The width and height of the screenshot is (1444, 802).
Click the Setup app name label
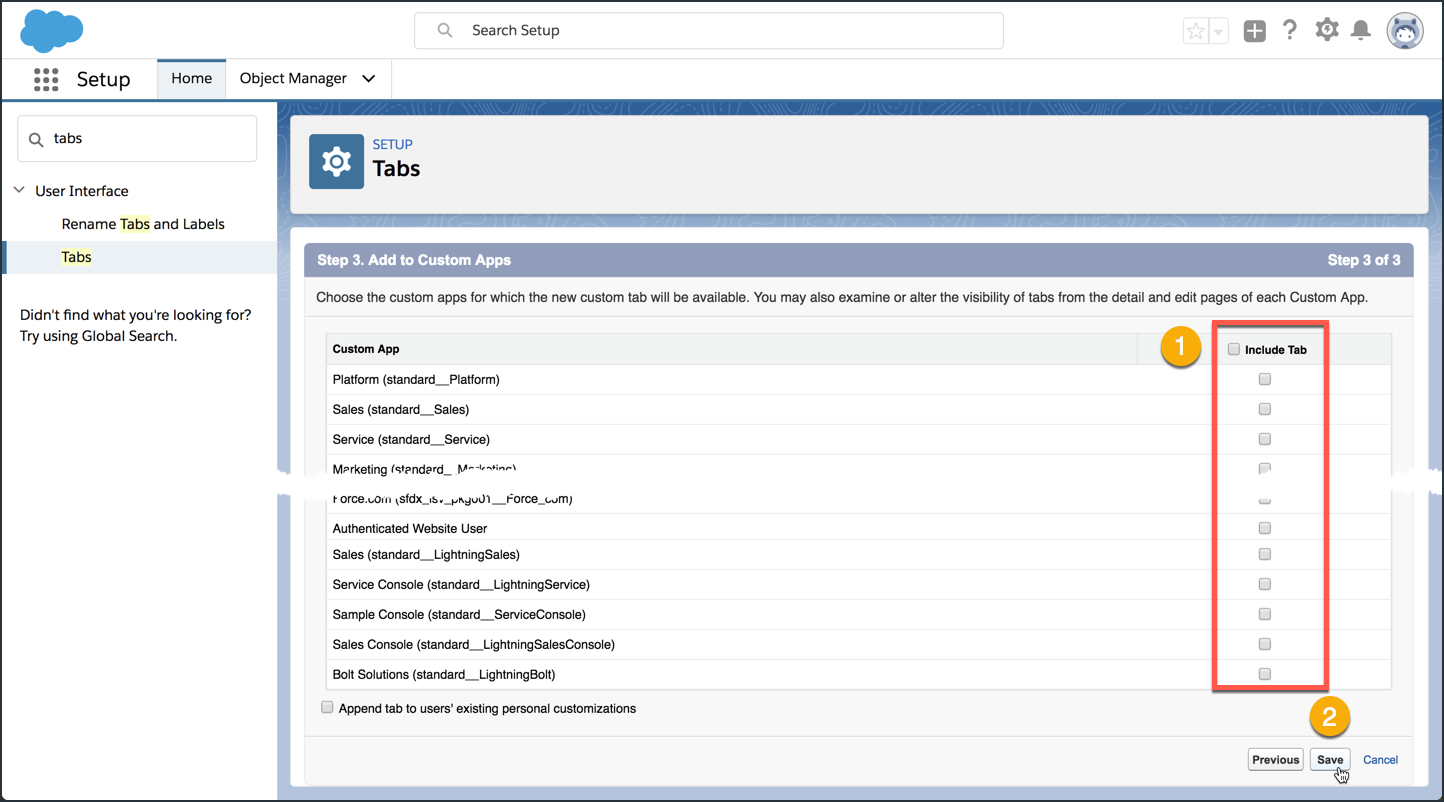[104, 79]
